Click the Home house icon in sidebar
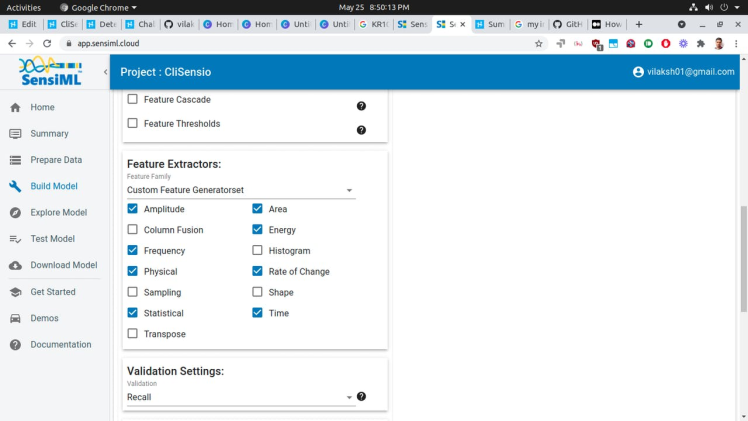The image size is (748, 421). 15,107
